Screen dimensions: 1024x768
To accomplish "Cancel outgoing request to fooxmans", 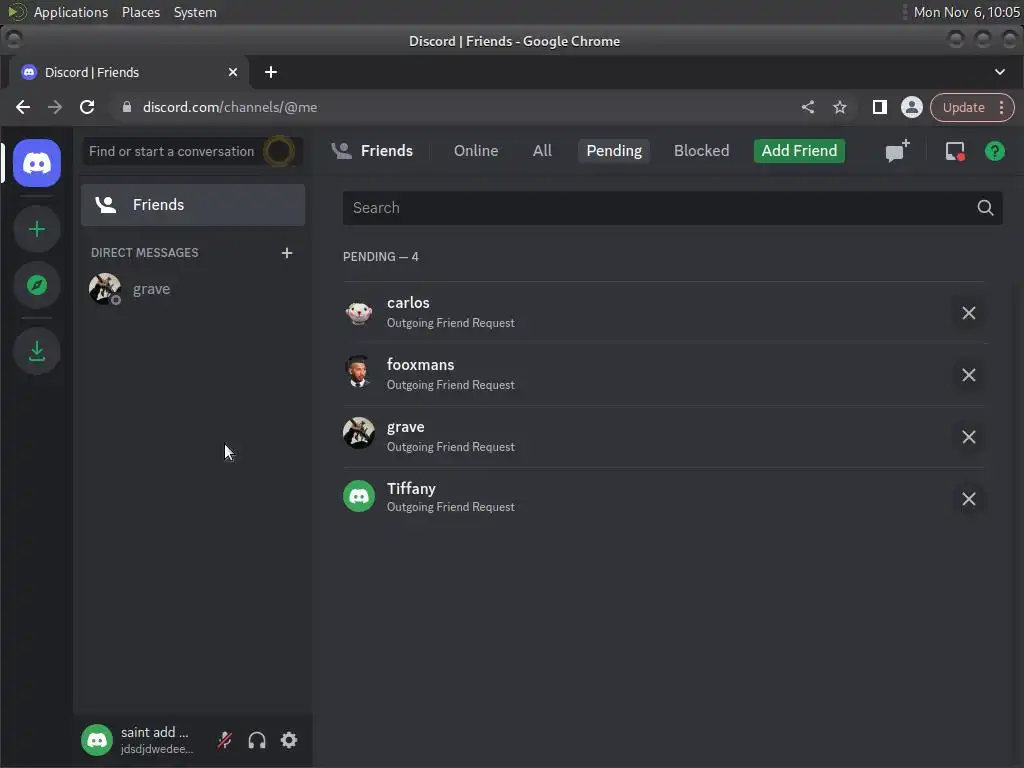I will (968, 375).
